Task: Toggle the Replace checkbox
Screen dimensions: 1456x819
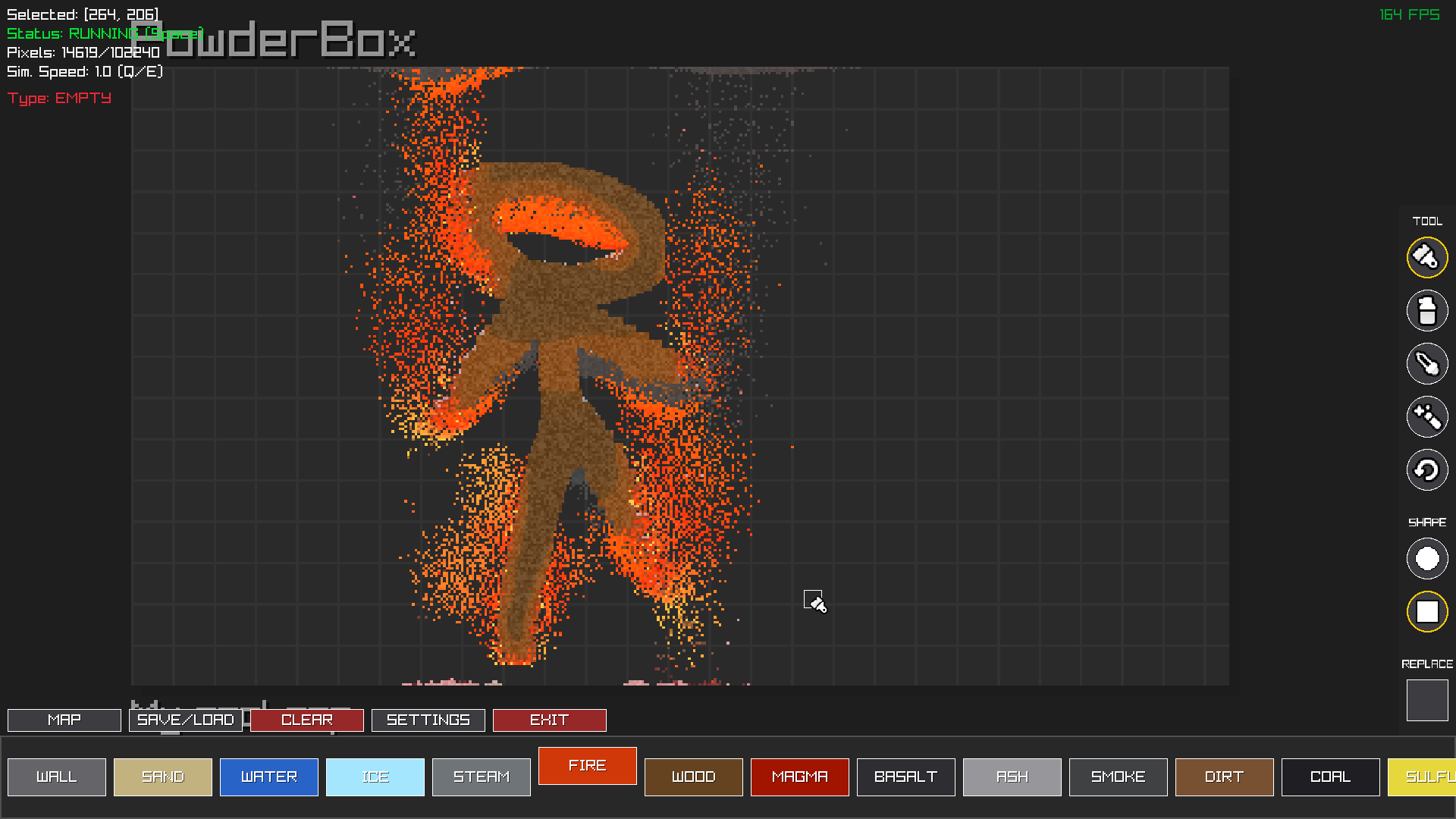Action: click(x=1426, y=700)
